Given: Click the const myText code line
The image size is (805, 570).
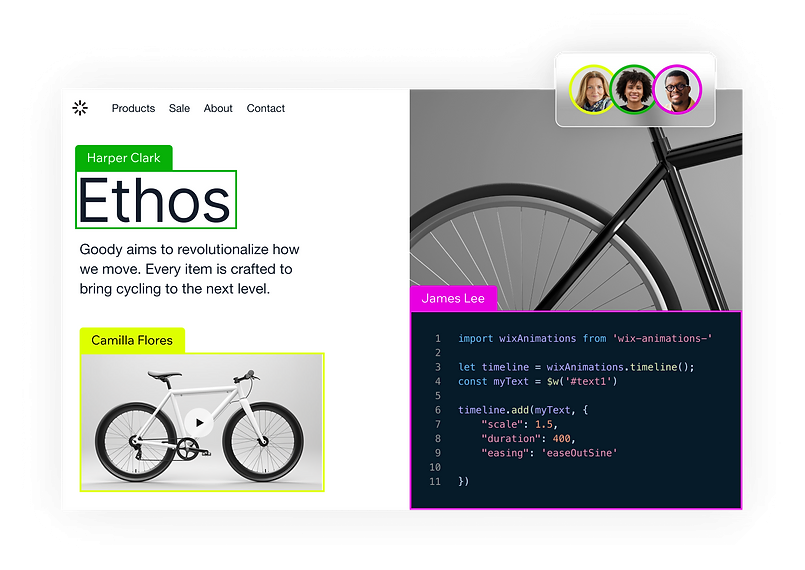Looking at the screenshot, I should tap(538, 382).
